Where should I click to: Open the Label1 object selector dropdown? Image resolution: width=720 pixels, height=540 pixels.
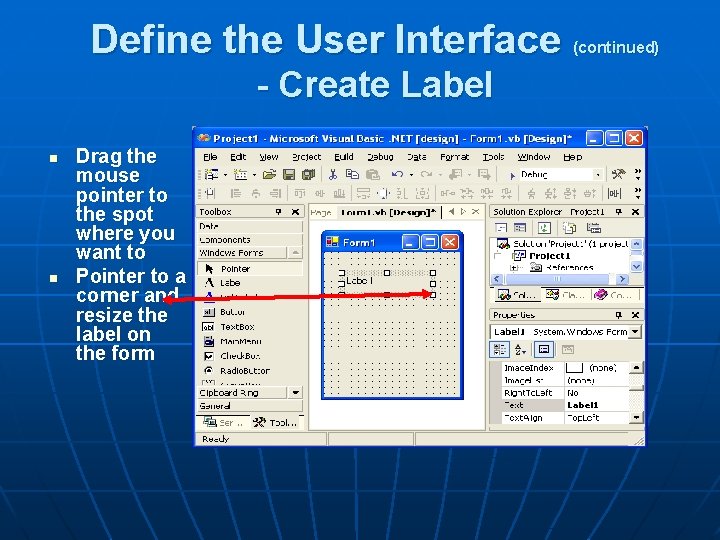pos(635,332)
